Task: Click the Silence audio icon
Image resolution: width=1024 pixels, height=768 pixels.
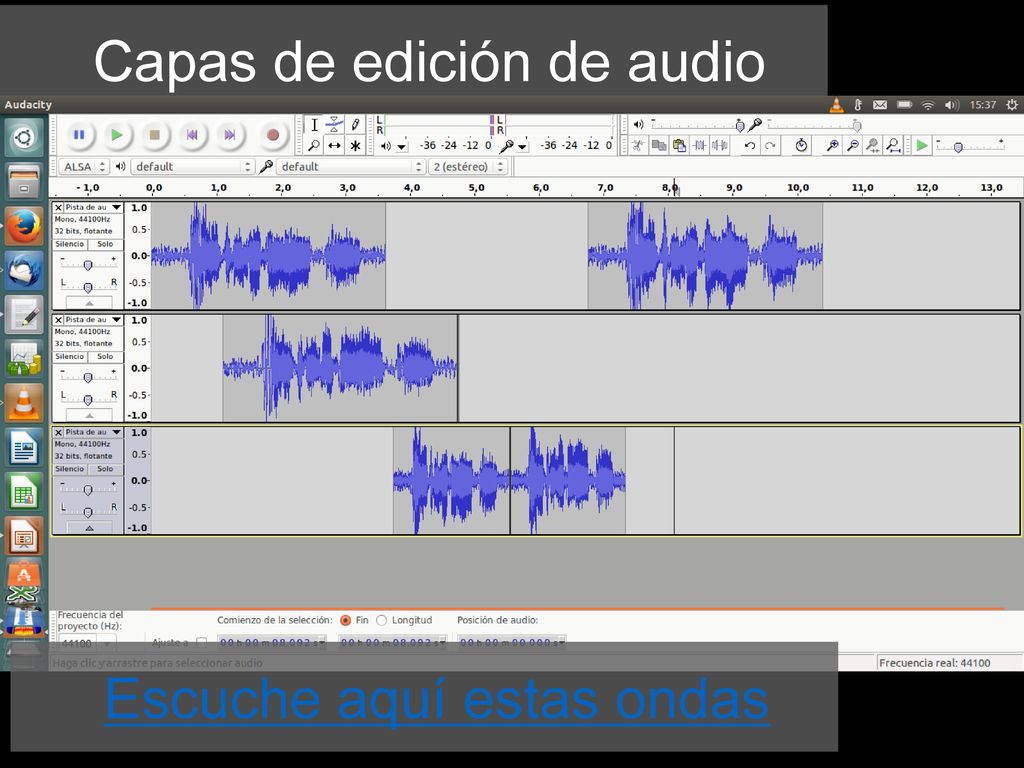Action: click(x=720, y=145)
